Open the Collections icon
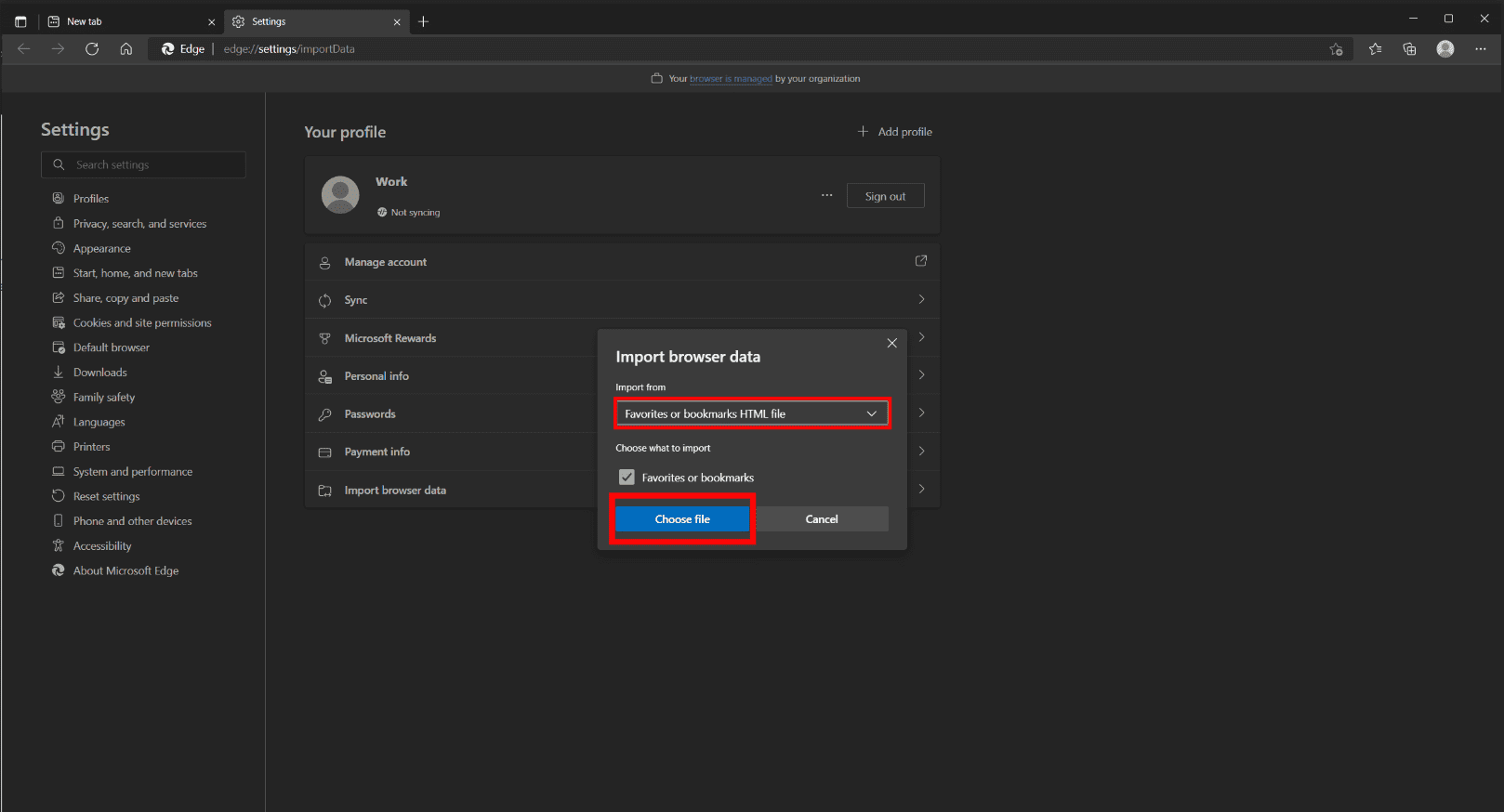 (x=1409, y=49)
